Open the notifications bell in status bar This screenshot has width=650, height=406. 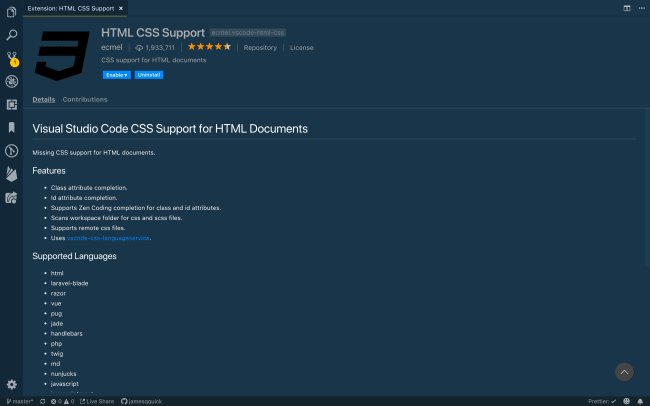click(x=639, y=400)
